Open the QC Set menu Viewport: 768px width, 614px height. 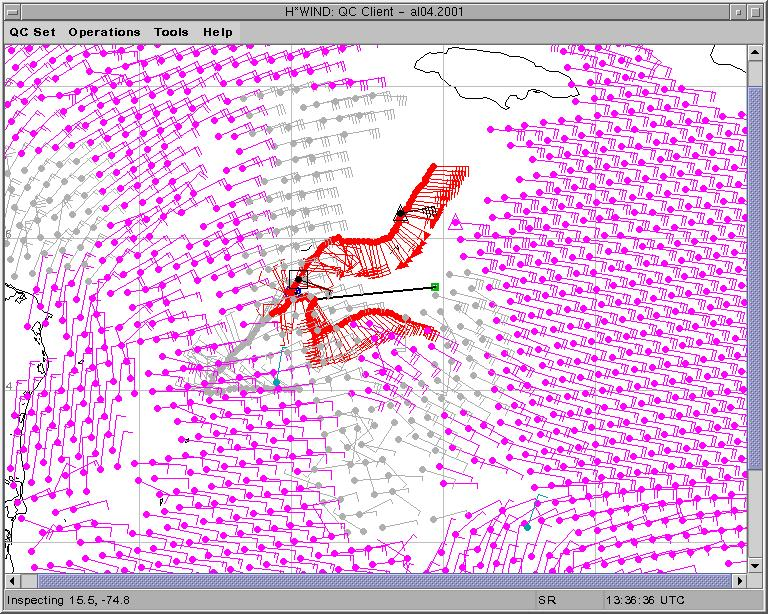pyautogui.click(x=32, y=32)
